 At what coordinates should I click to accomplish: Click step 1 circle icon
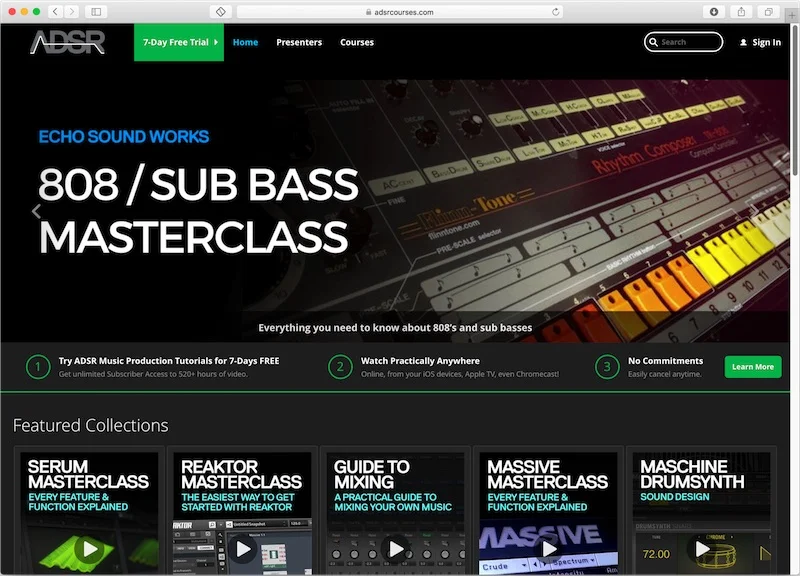38,367
